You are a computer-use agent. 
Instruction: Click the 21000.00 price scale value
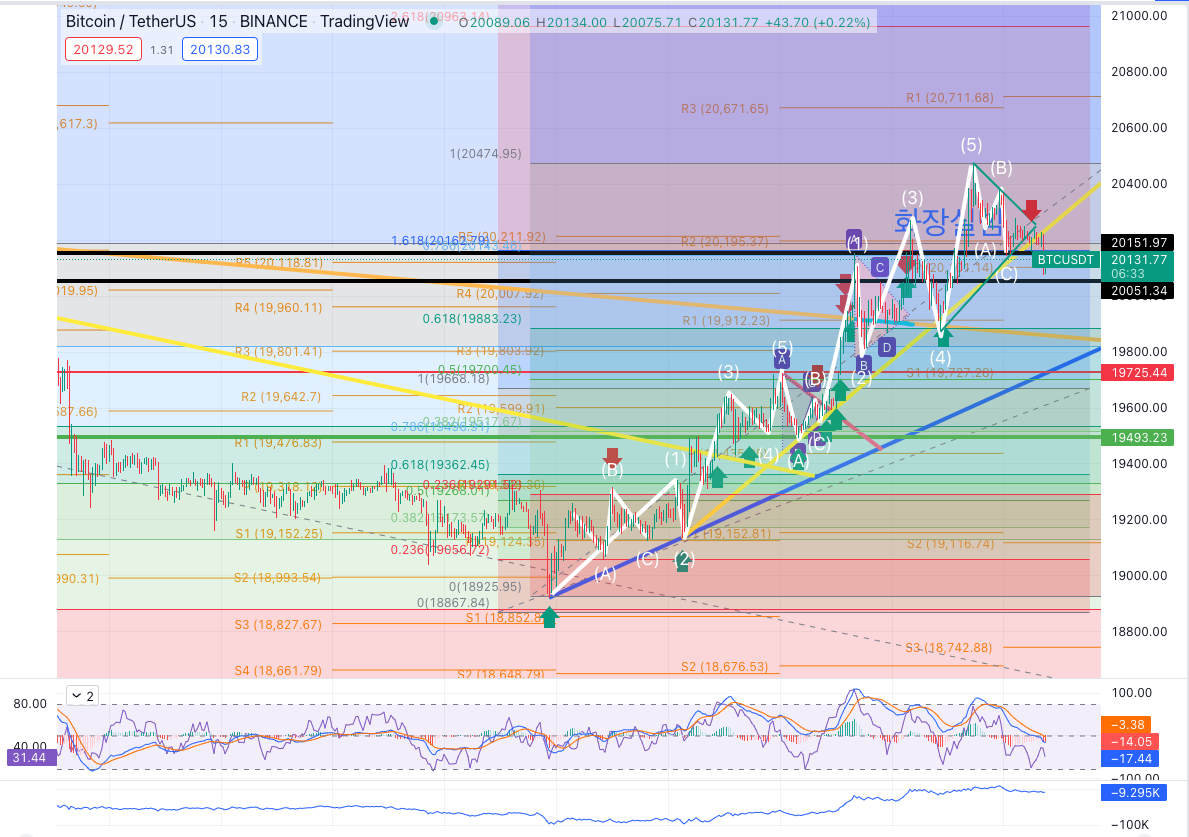pos(1138,15)
